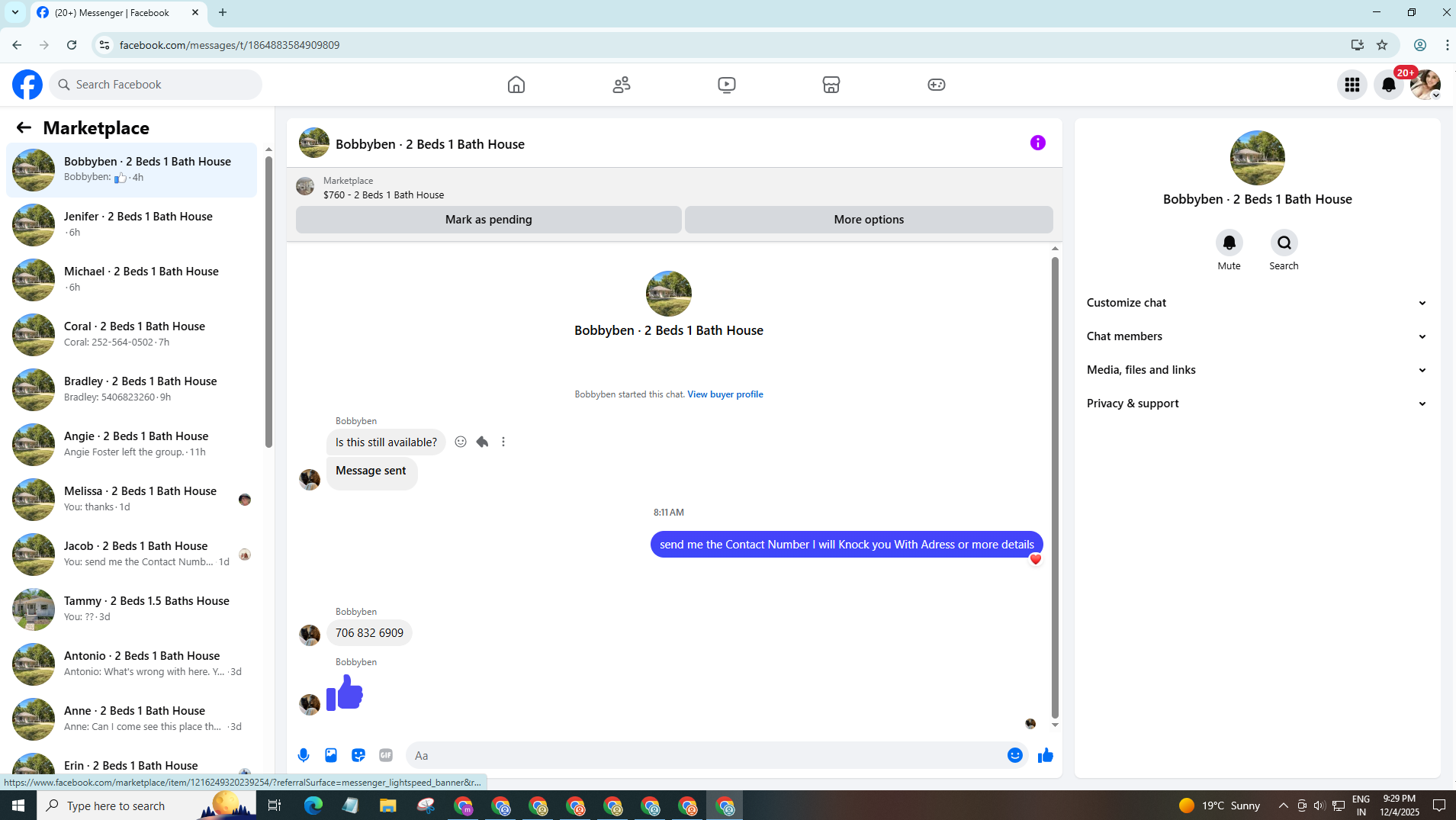Click the message input field 'Aa'

click(x=706, y=755)
